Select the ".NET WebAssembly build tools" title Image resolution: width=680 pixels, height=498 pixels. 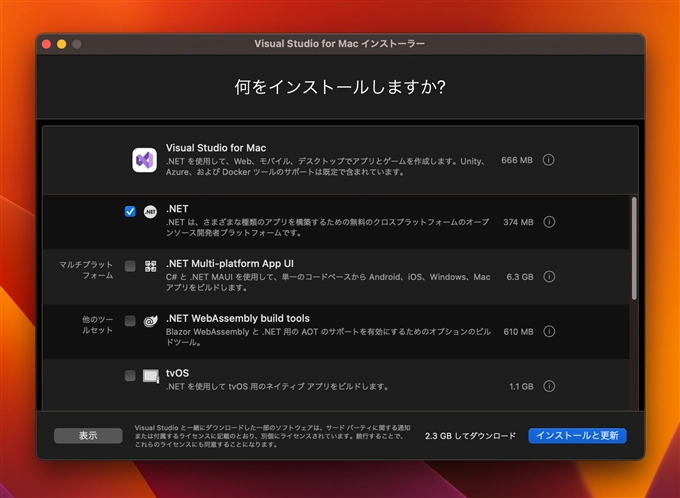coord(238,318)
